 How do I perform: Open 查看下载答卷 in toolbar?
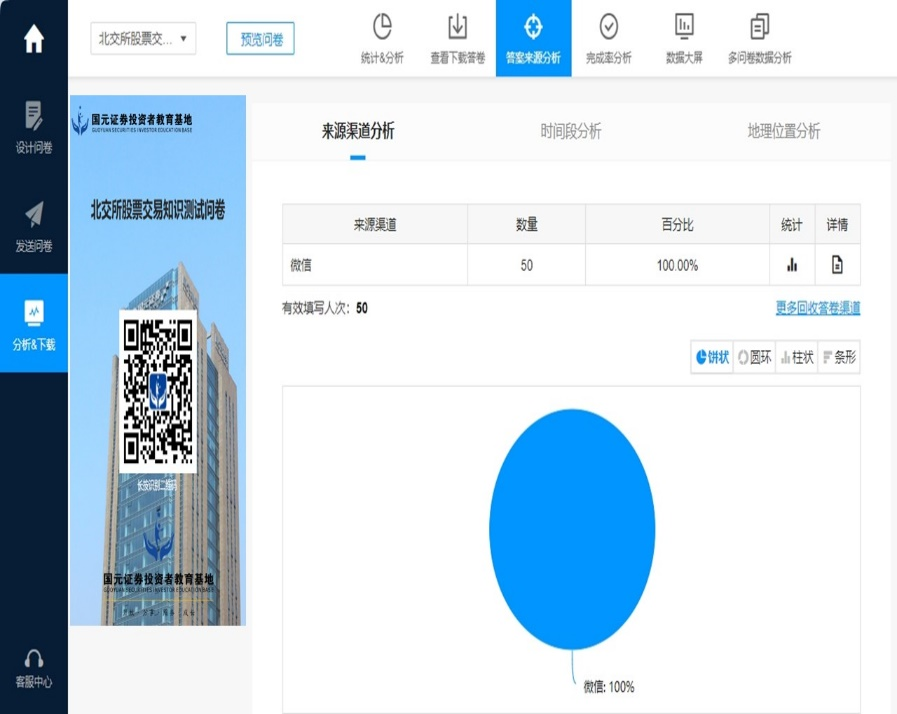coord(457,39)
